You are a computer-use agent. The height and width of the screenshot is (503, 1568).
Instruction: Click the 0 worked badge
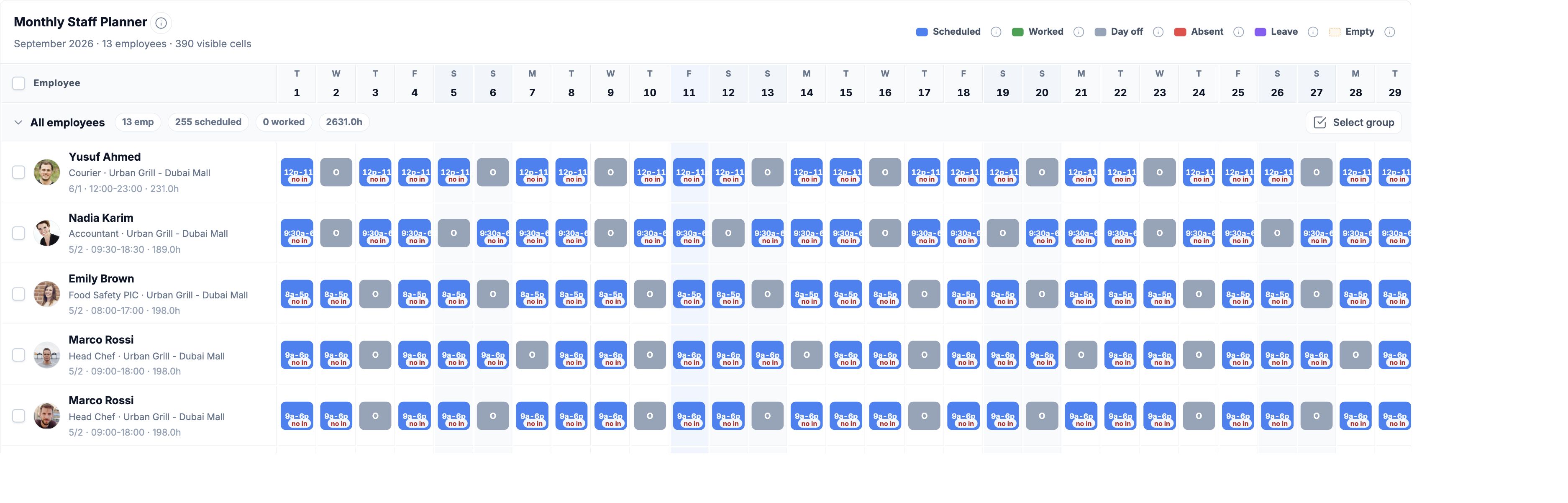[x=284, y=122]
